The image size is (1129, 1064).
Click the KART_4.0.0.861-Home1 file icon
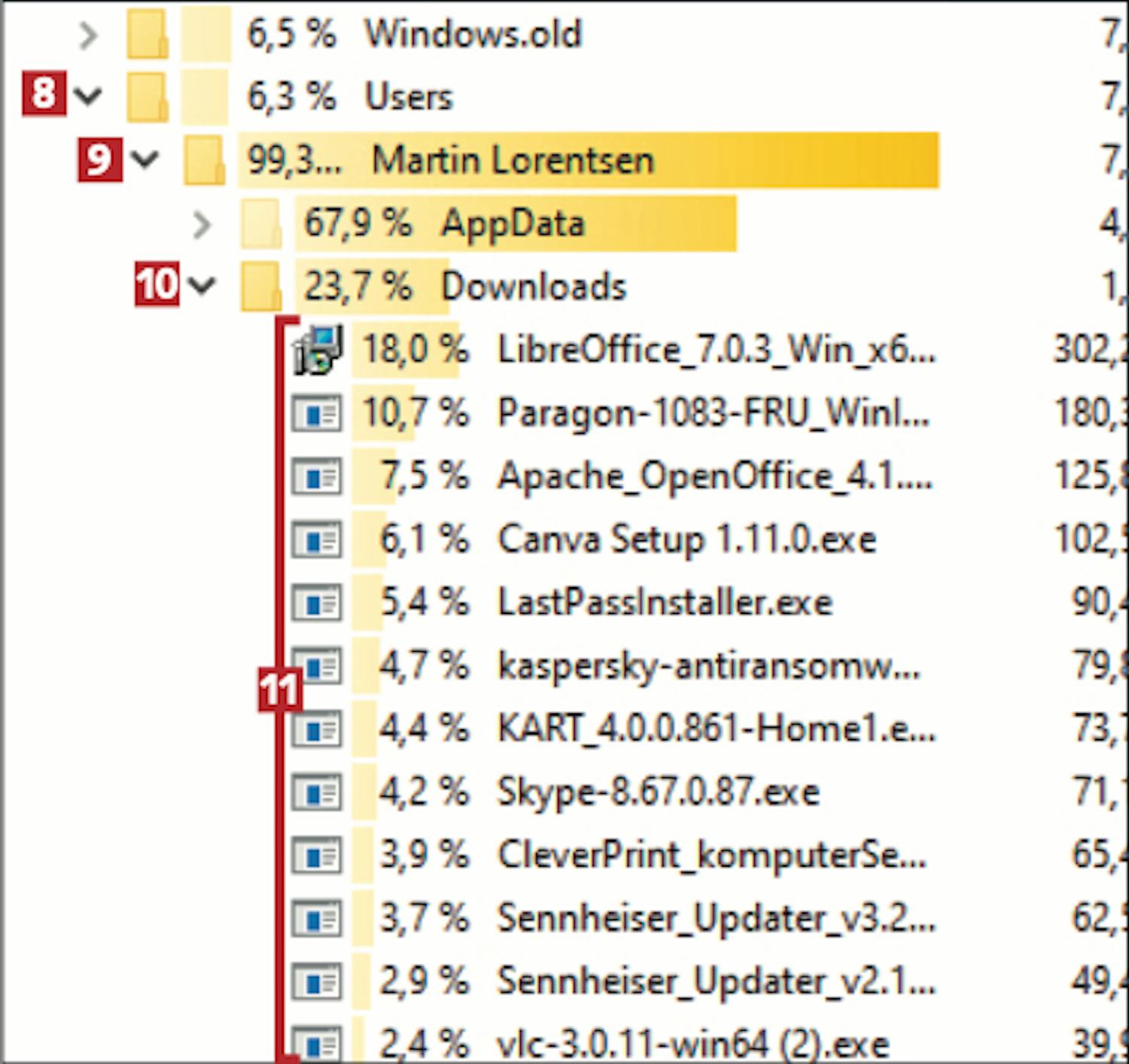[x=317, y=730]
